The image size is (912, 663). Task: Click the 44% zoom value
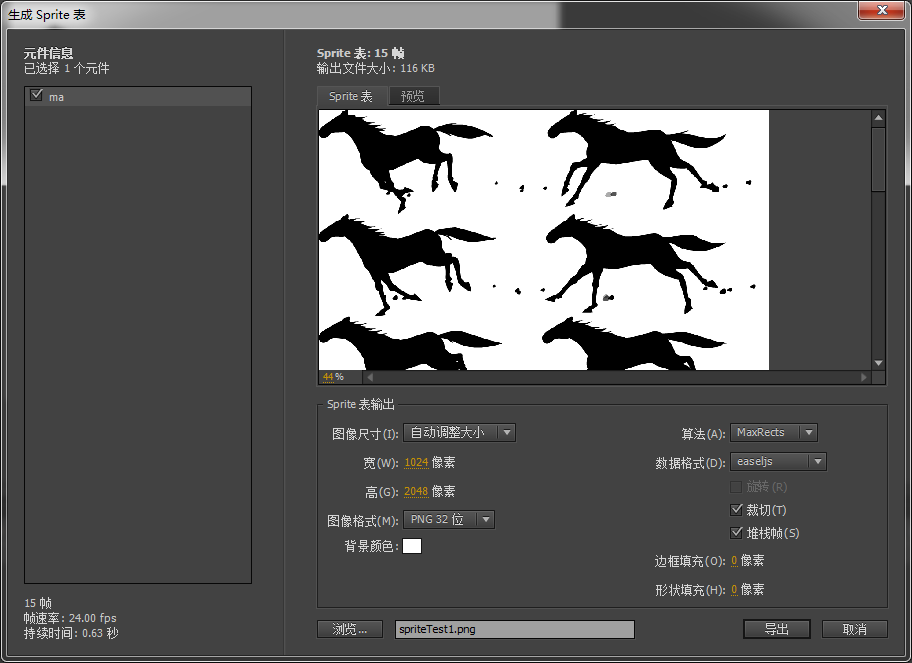pos(333,377)
